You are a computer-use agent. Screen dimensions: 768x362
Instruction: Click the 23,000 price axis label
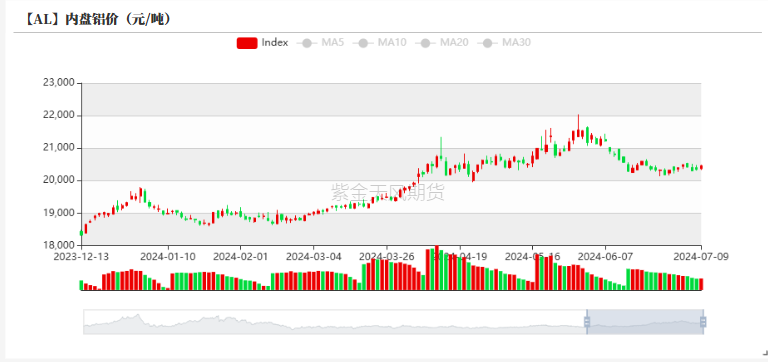pos(59,83)
